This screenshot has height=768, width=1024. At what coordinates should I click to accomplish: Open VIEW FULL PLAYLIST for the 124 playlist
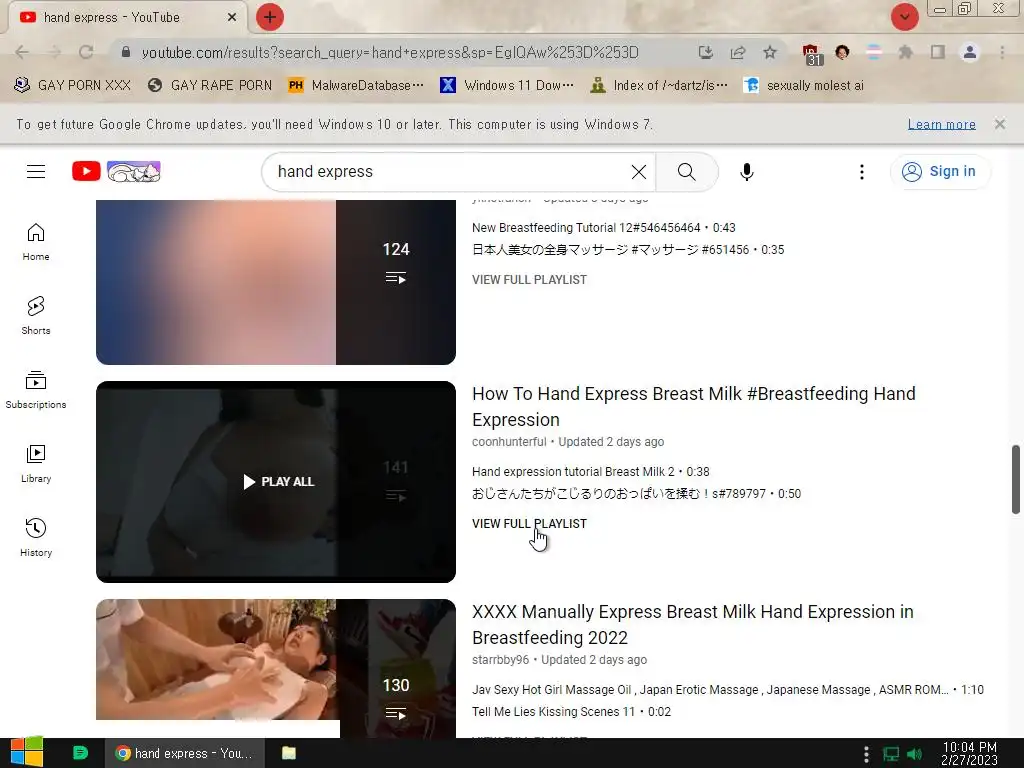tap(529, 280)
